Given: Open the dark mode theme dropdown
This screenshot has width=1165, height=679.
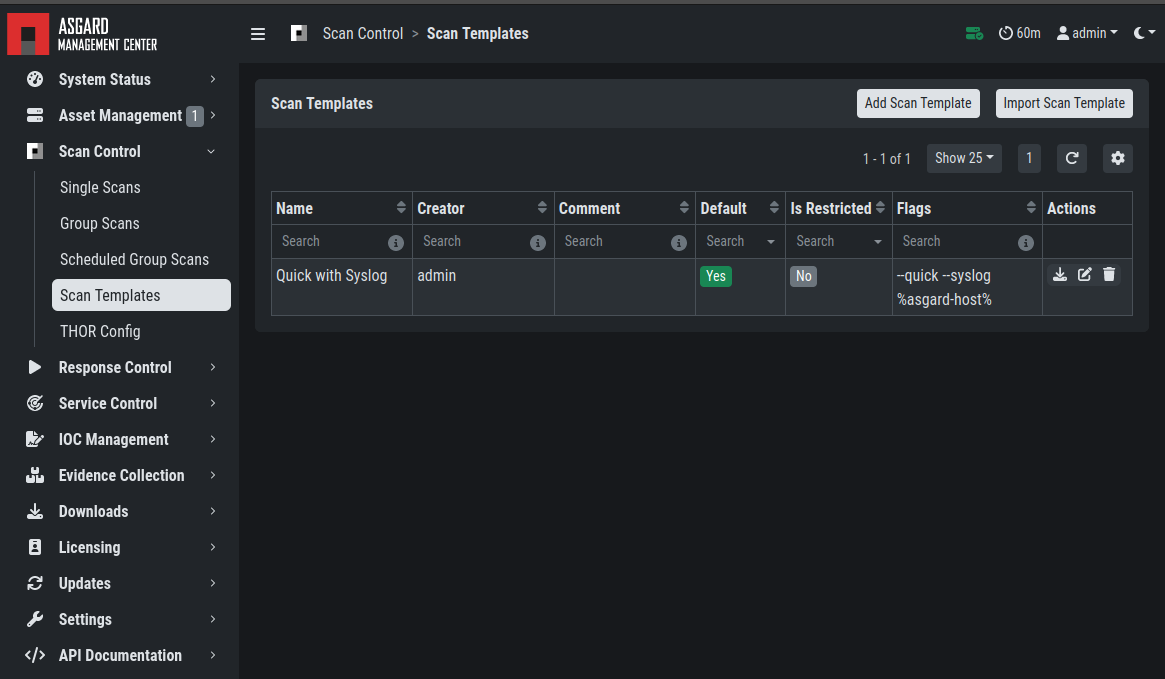Looking at the screenshot, I should coord(1144,33).
